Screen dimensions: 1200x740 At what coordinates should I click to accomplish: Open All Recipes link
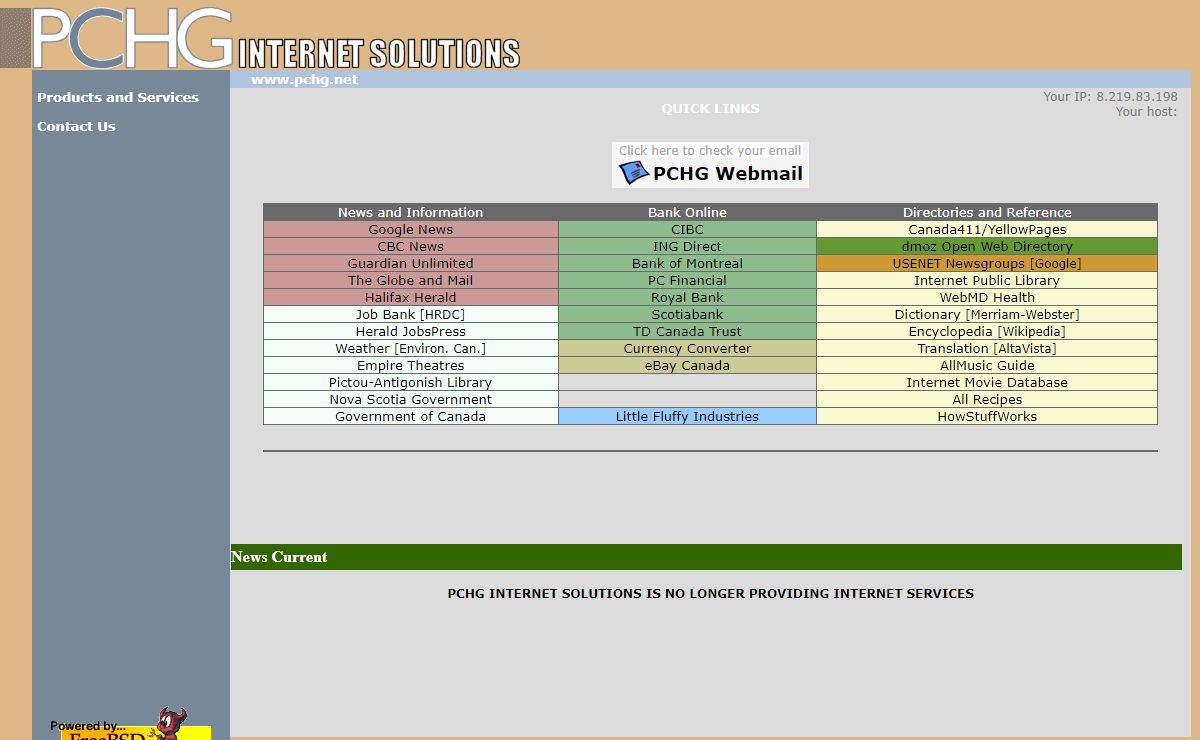[x=987, y=400]
